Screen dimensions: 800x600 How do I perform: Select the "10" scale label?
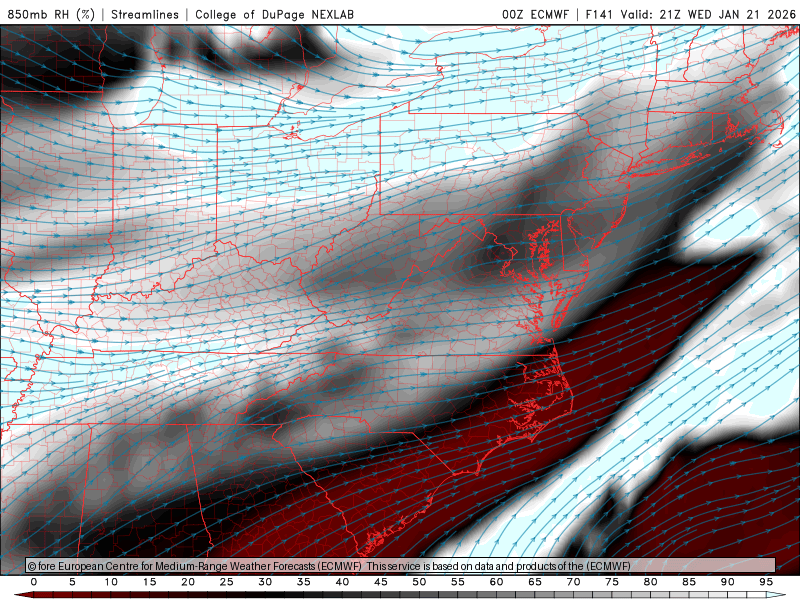point(111,582)
